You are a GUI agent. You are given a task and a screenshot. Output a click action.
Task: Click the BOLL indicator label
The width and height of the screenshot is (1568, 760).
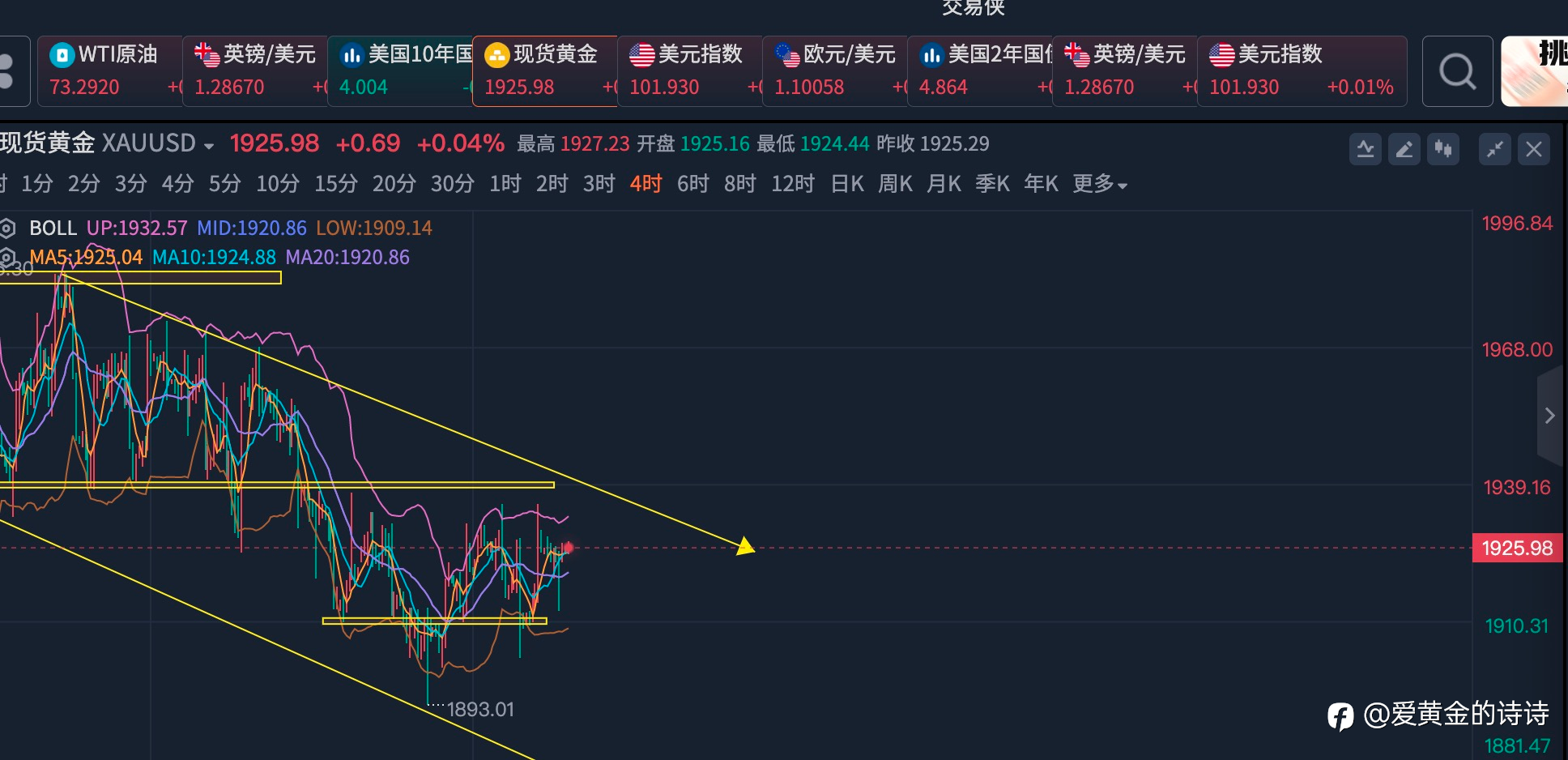(x=53, y=228)
